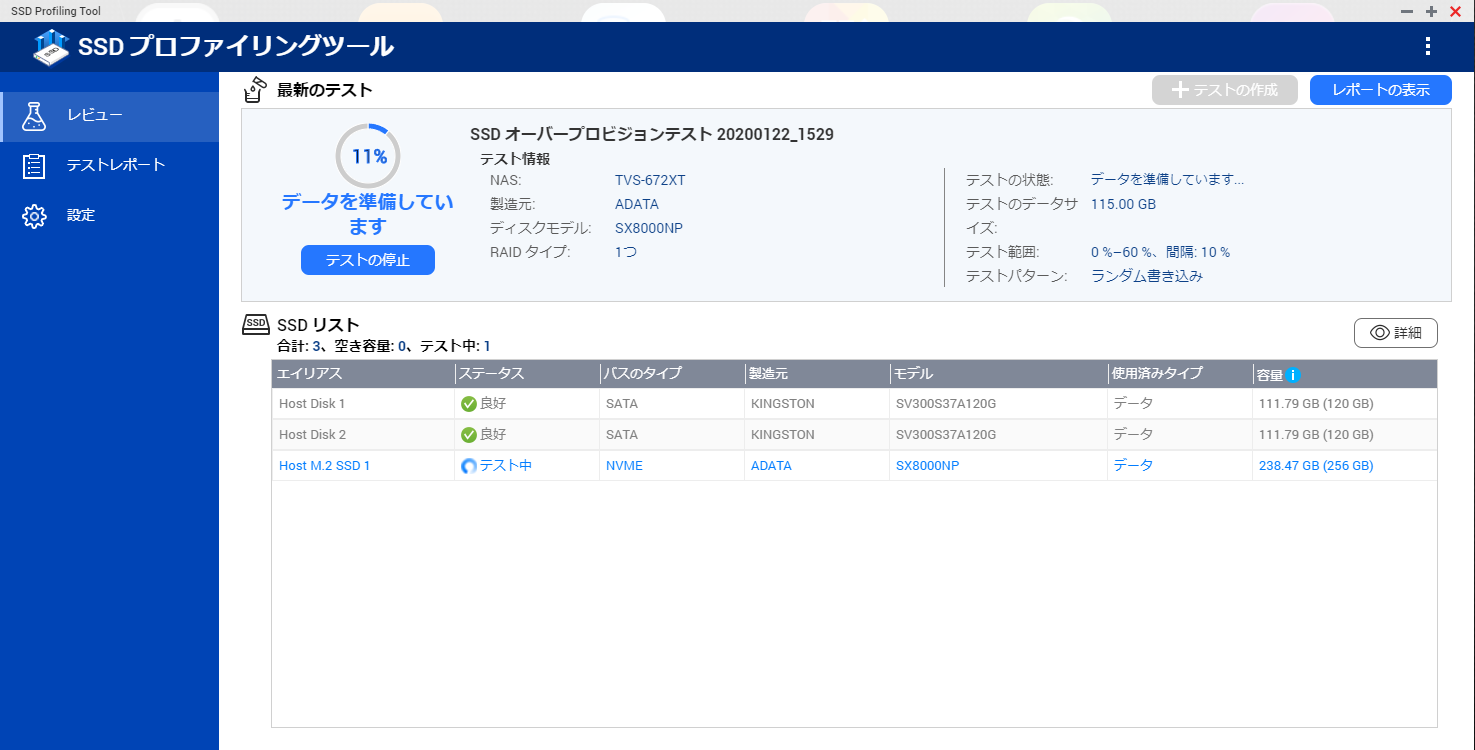Screen dimensions: 1475x750
Task: Click the 詳細 button with eye icon
Action: [1396, 333]
